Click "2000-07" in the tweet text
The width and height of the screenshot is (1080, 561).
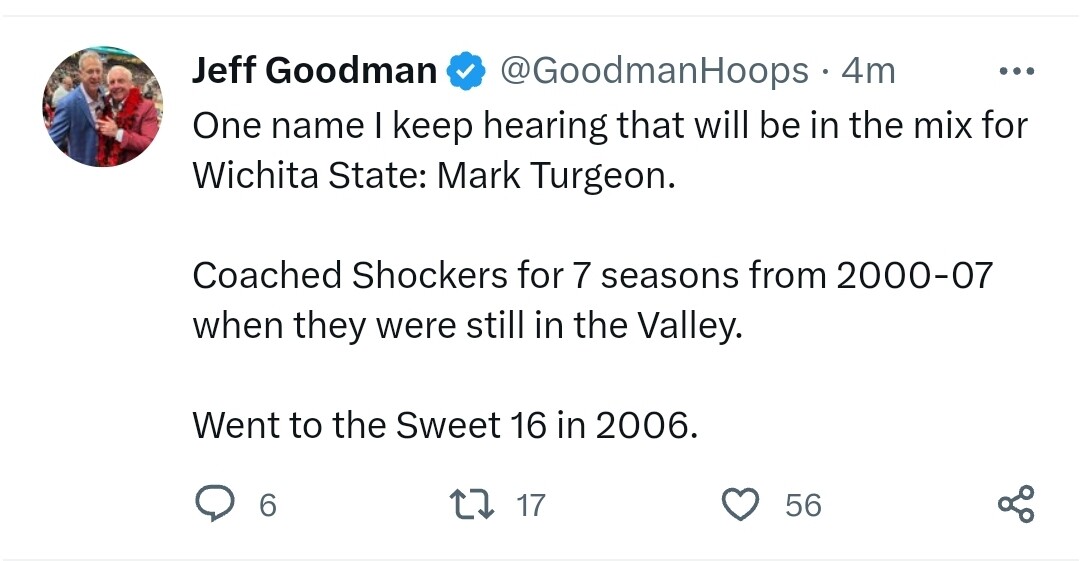point(914,275)
